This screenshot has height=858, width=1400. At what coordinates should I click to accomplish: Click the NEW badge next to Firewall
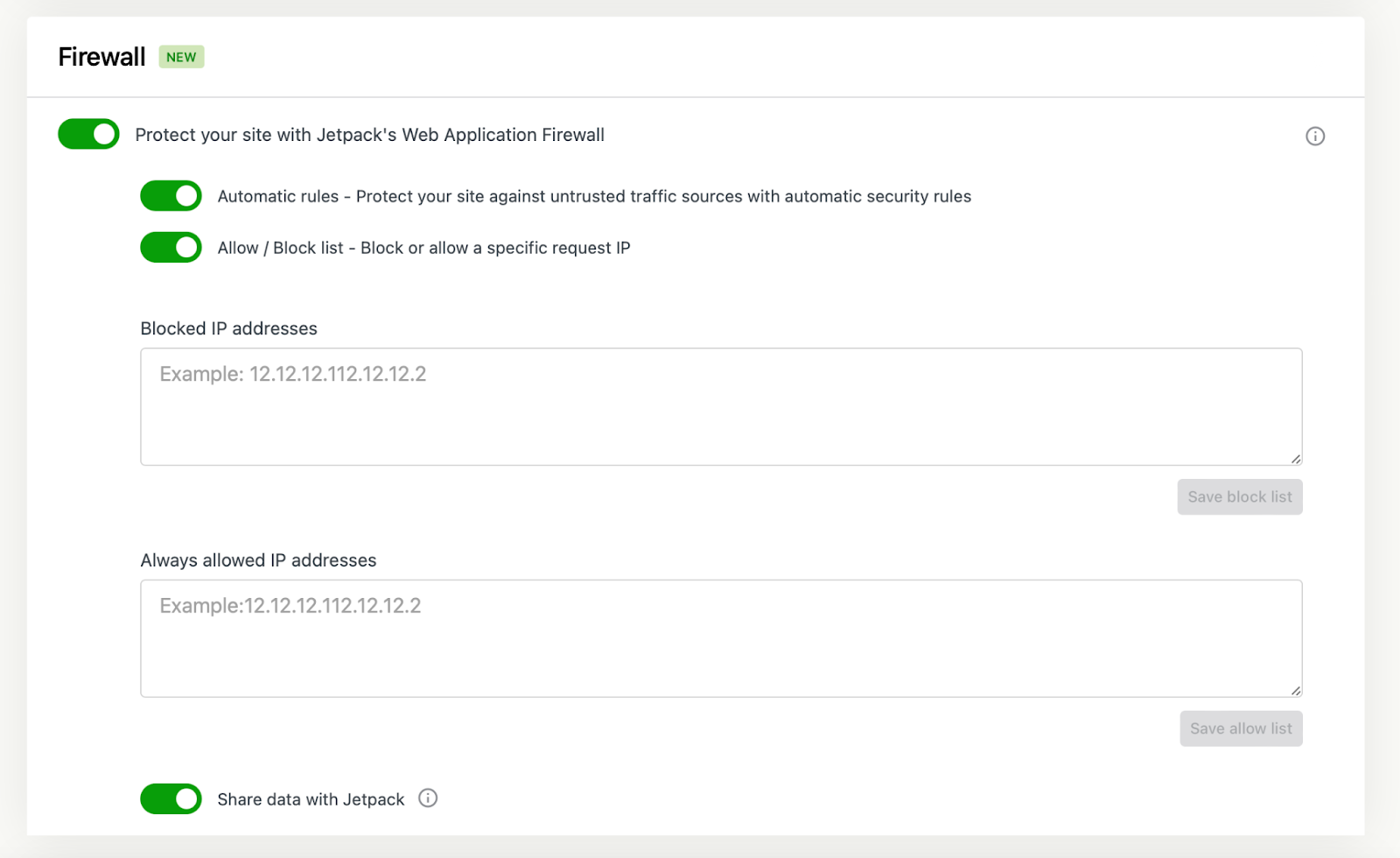pyautogui.click(x=181, y=56)
